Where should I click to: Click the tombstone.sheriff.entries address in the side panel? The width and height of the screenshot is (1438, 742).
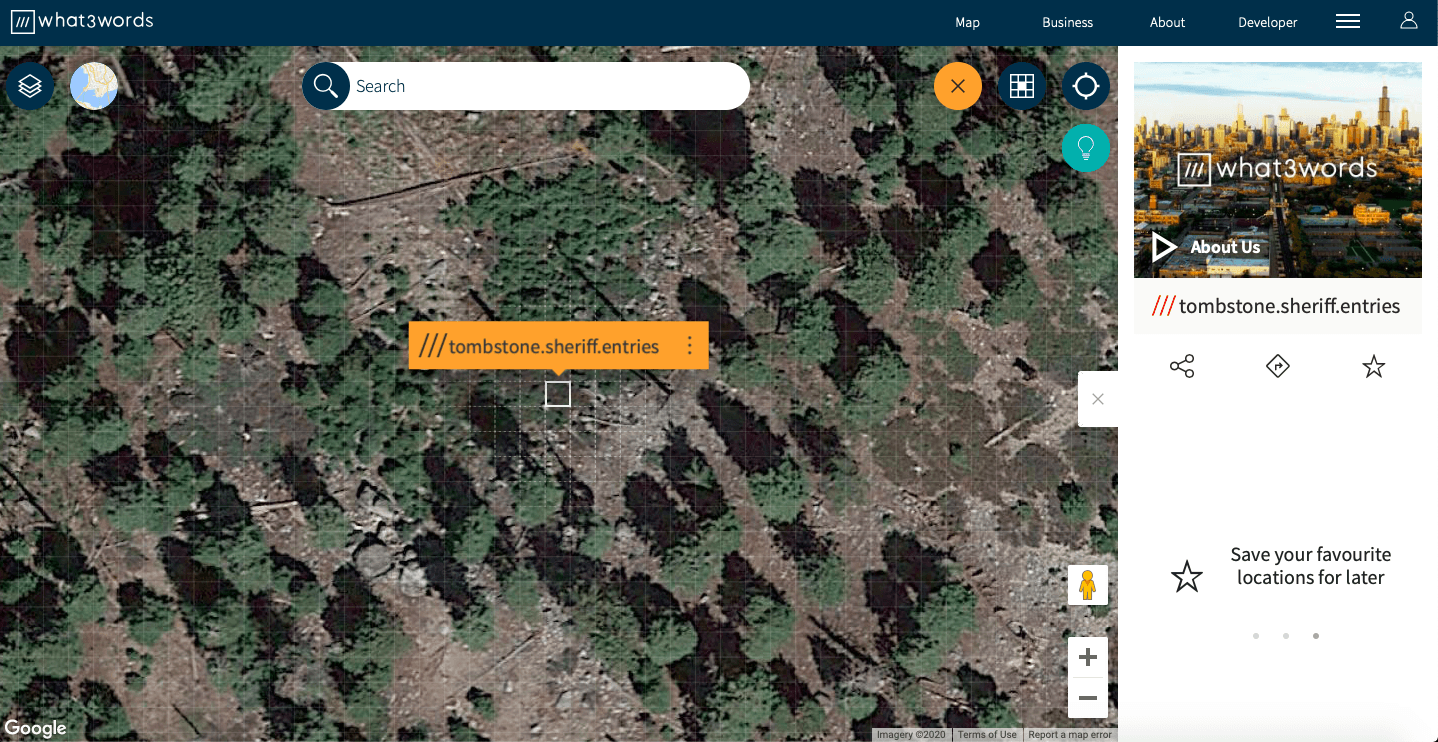1277,306
